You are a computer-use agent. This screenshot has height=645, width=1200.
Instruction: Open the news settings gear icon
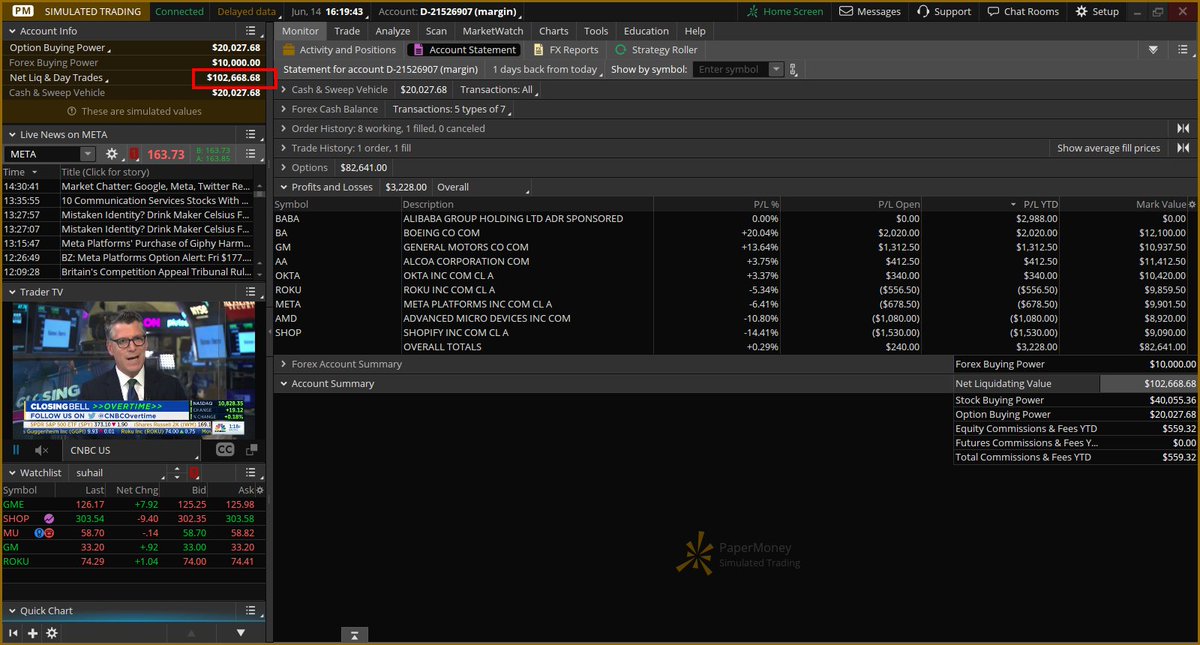pos(112,154)
